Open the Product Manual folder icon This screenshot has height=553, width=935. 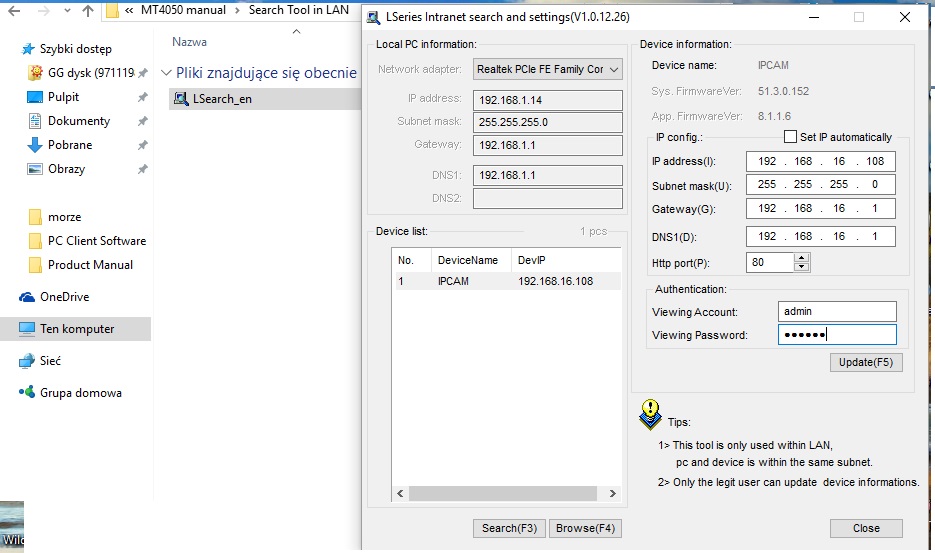coord(35,264)
